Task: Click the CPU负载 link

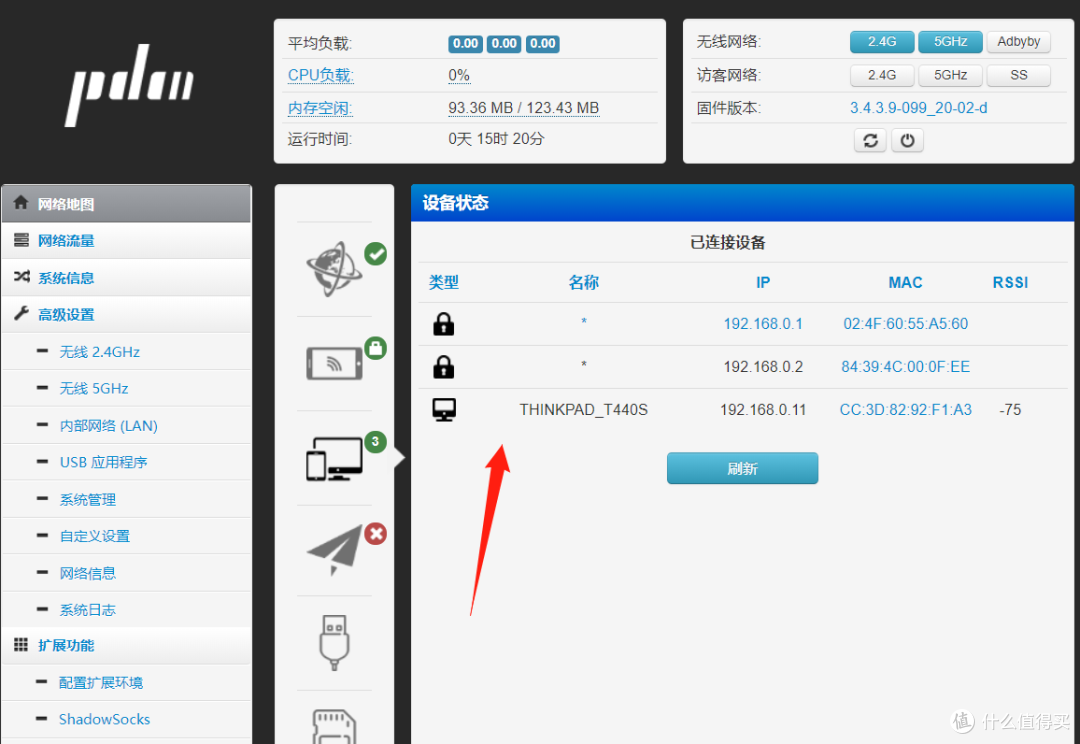Action: pyautogui.click(x=320, y=75)
